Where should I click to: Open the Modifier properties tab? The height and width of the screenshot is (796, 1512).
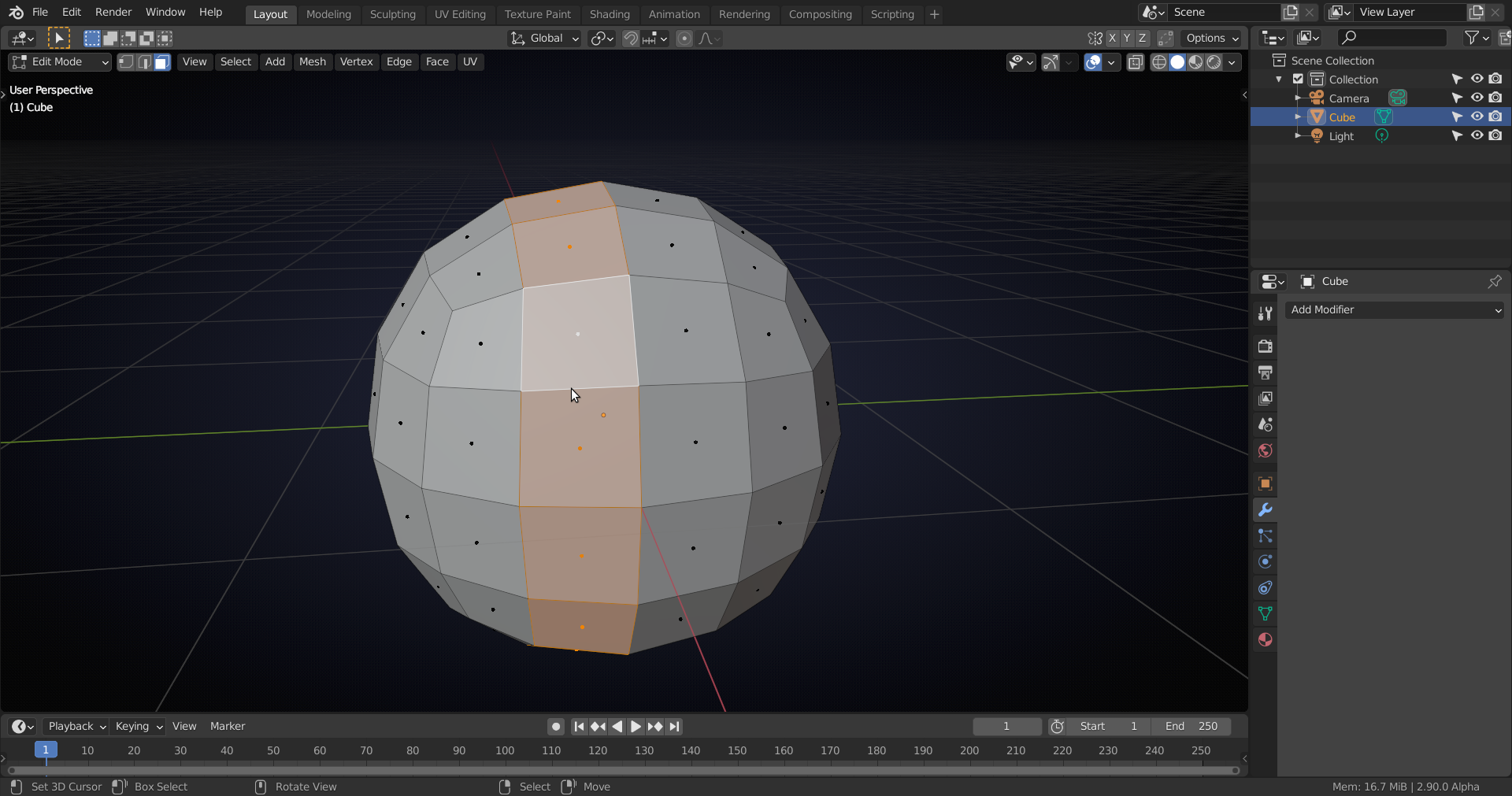(x=1266, y=510)
